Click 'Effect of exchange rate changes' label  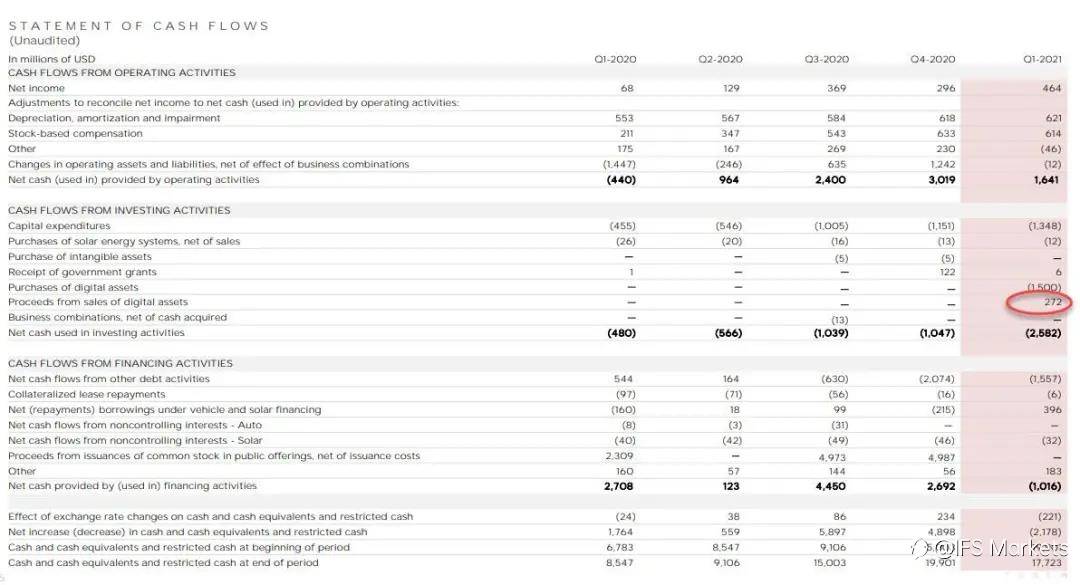click(211, 516)
